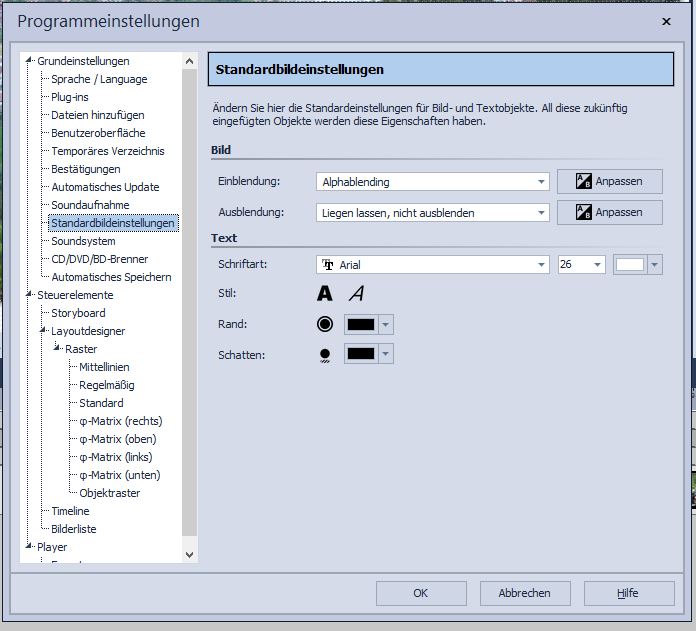Toggle the bold text style icon
This screenshot has height=631, width=696.
(325, 294)
